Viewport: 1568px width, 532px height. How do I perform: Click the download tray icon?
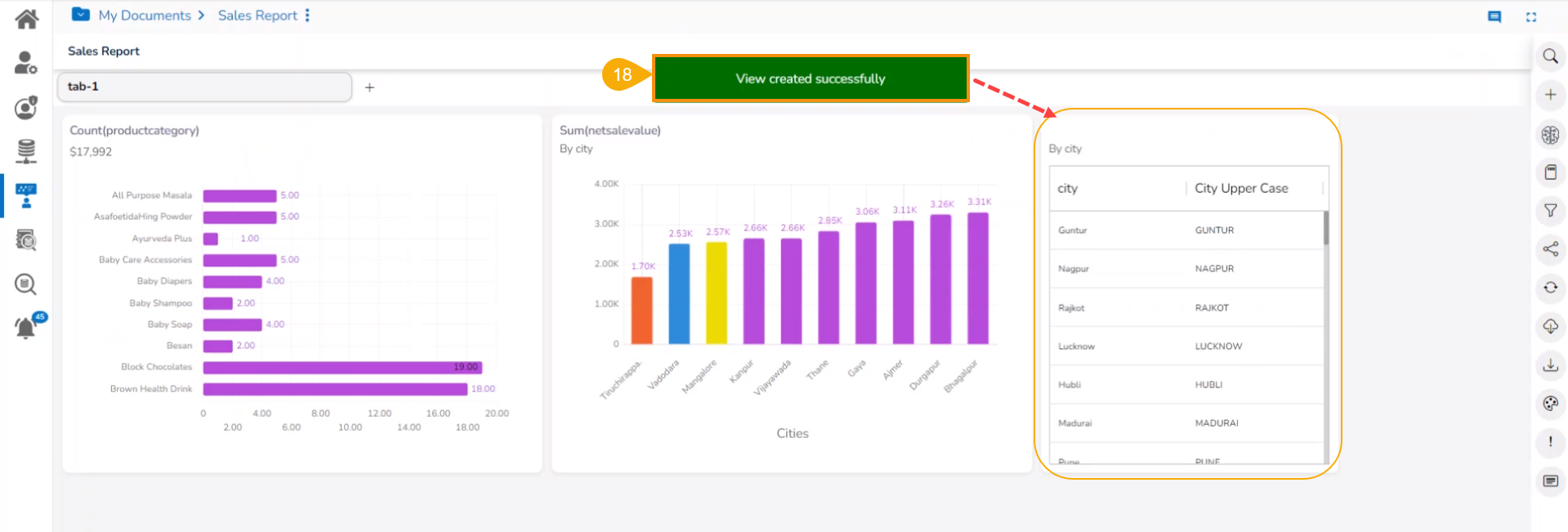[1550, 365]
